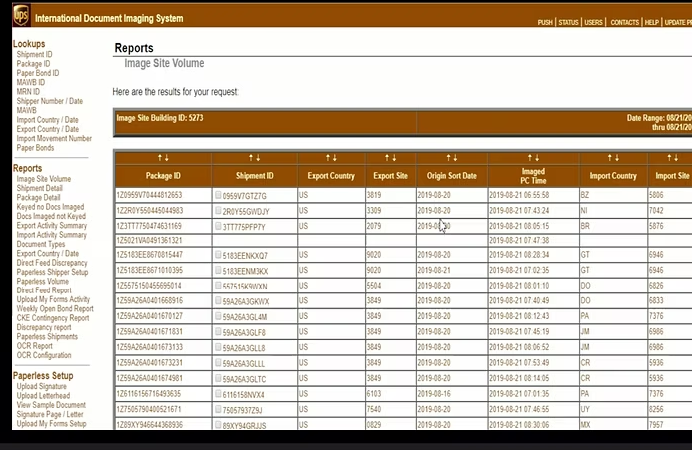This screenshot has height=450, width=692.
Task: Click HELP in the header menu
Action: coord(652,22)
